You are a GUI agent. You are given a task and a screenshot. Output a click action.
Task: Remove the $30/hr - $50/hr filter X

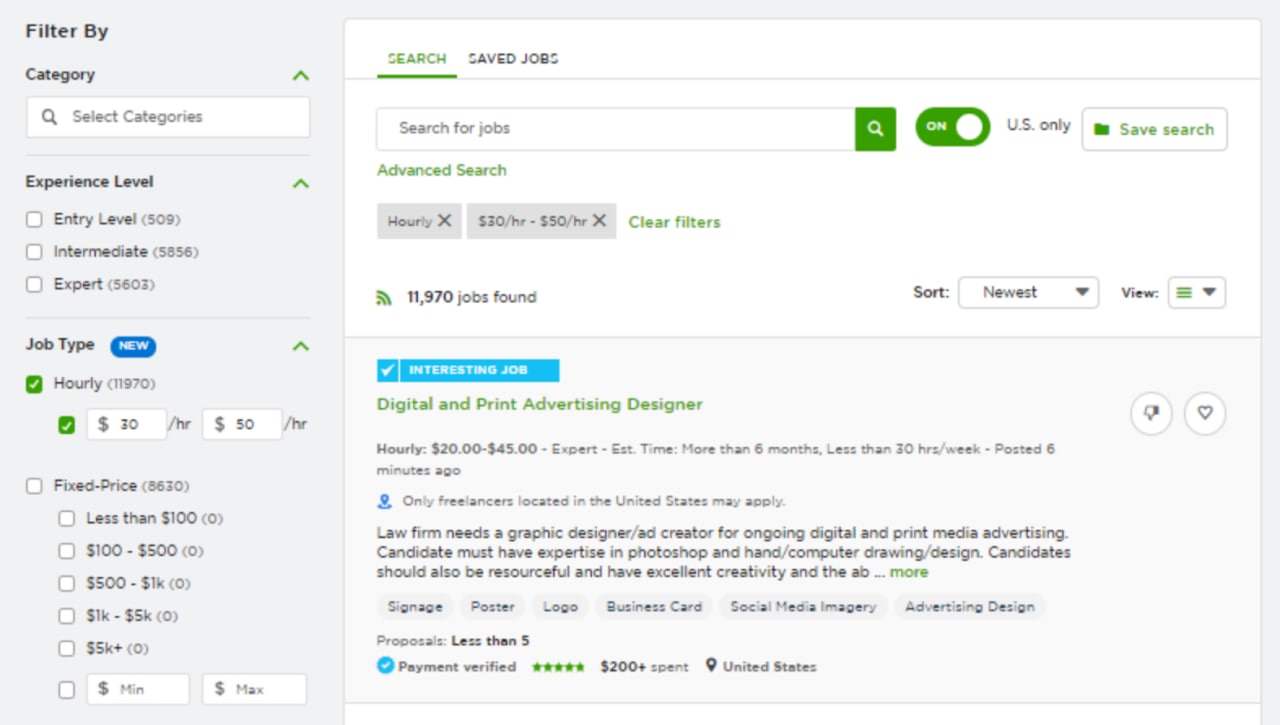[x=599, y=221]
